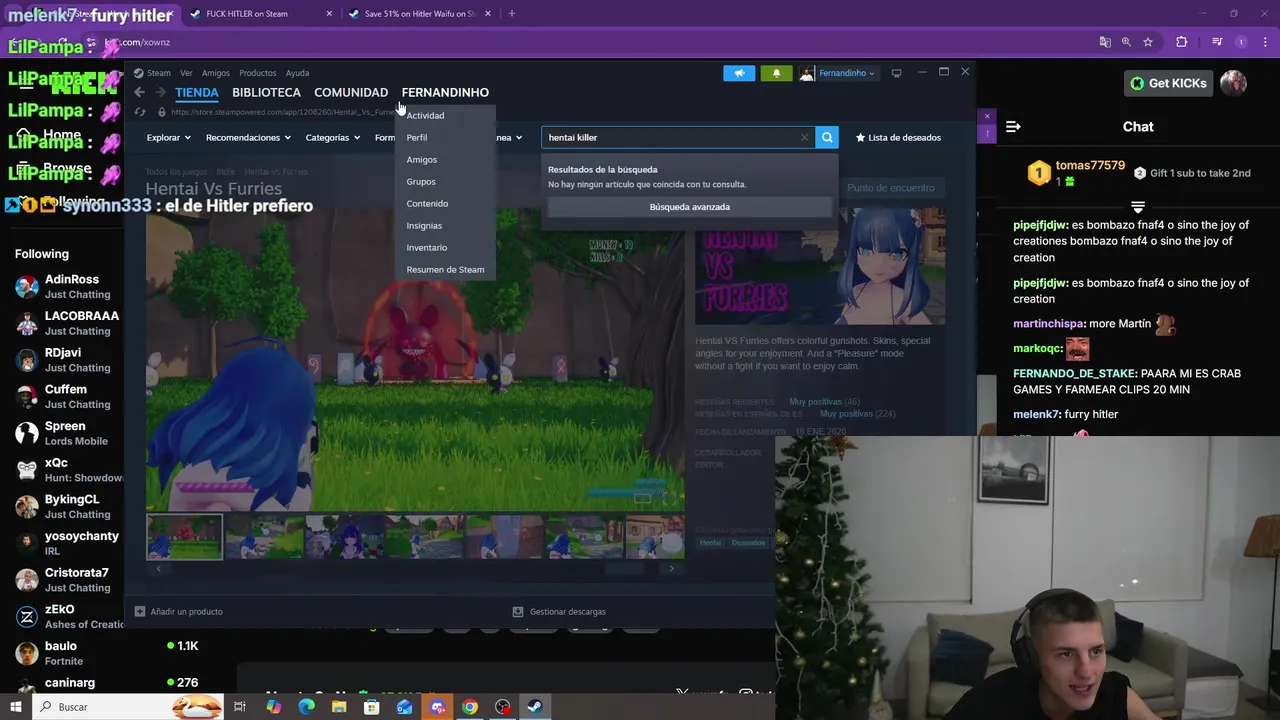The width and height of the screenshot is (1280, 720).
Task: Choose Resumen de Steam from the menu
Action: point(445,269)
